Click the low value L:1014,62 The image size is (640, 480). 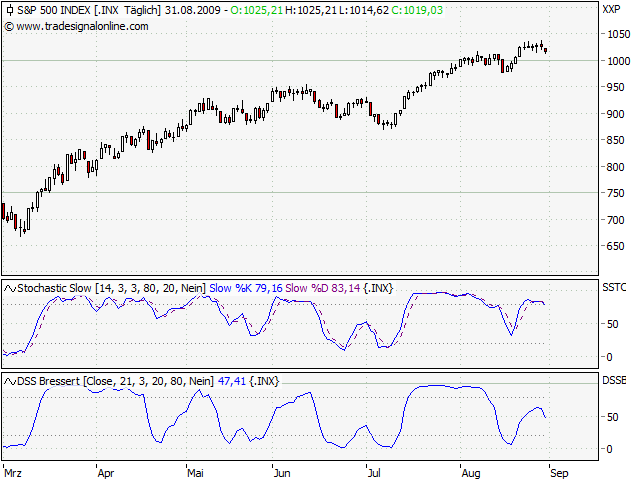364,10
